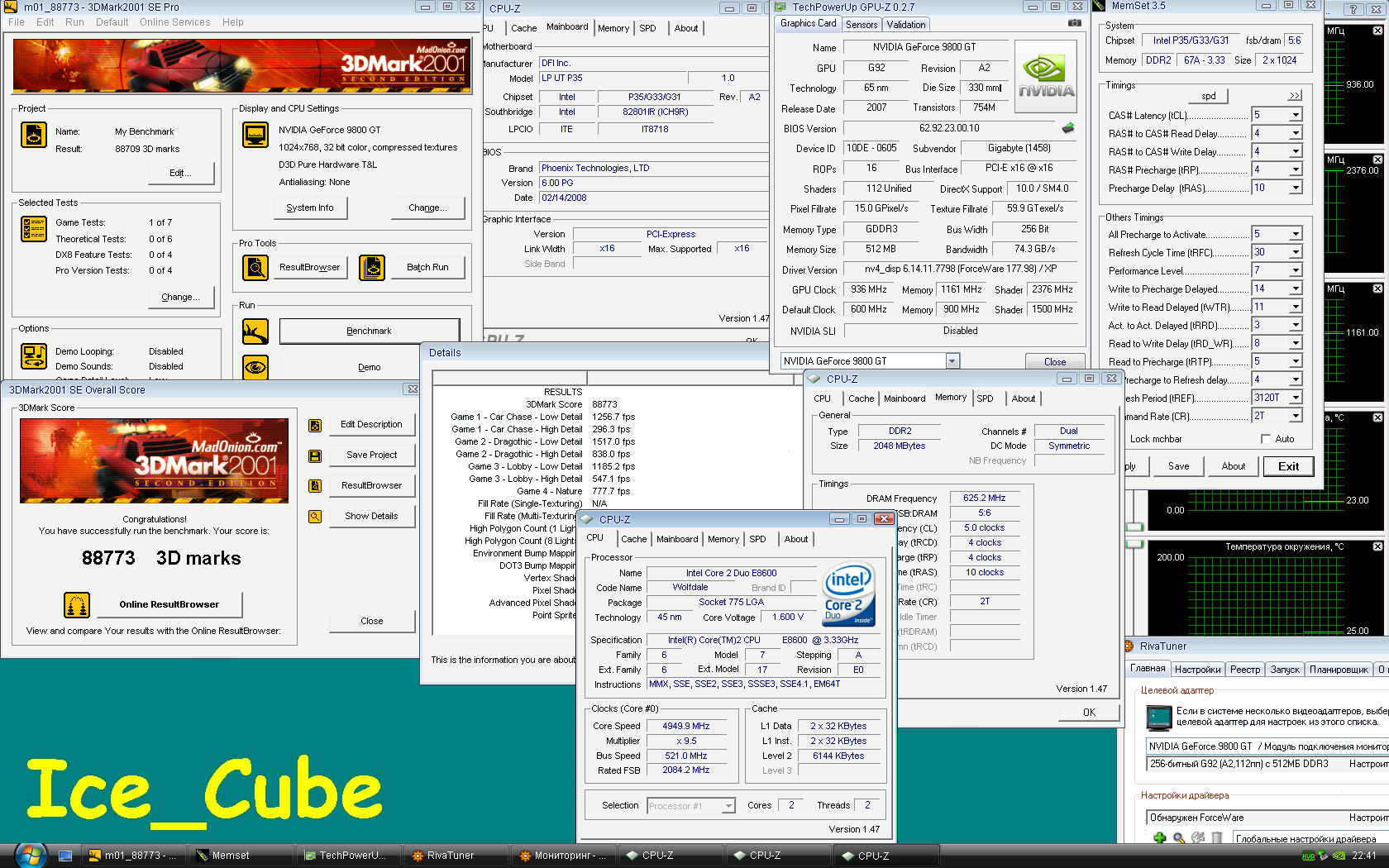Viewport: 1389px width, 868px height.
Task: Click the Display and CPU Settings monitor icon
Action: pos(255,135)
